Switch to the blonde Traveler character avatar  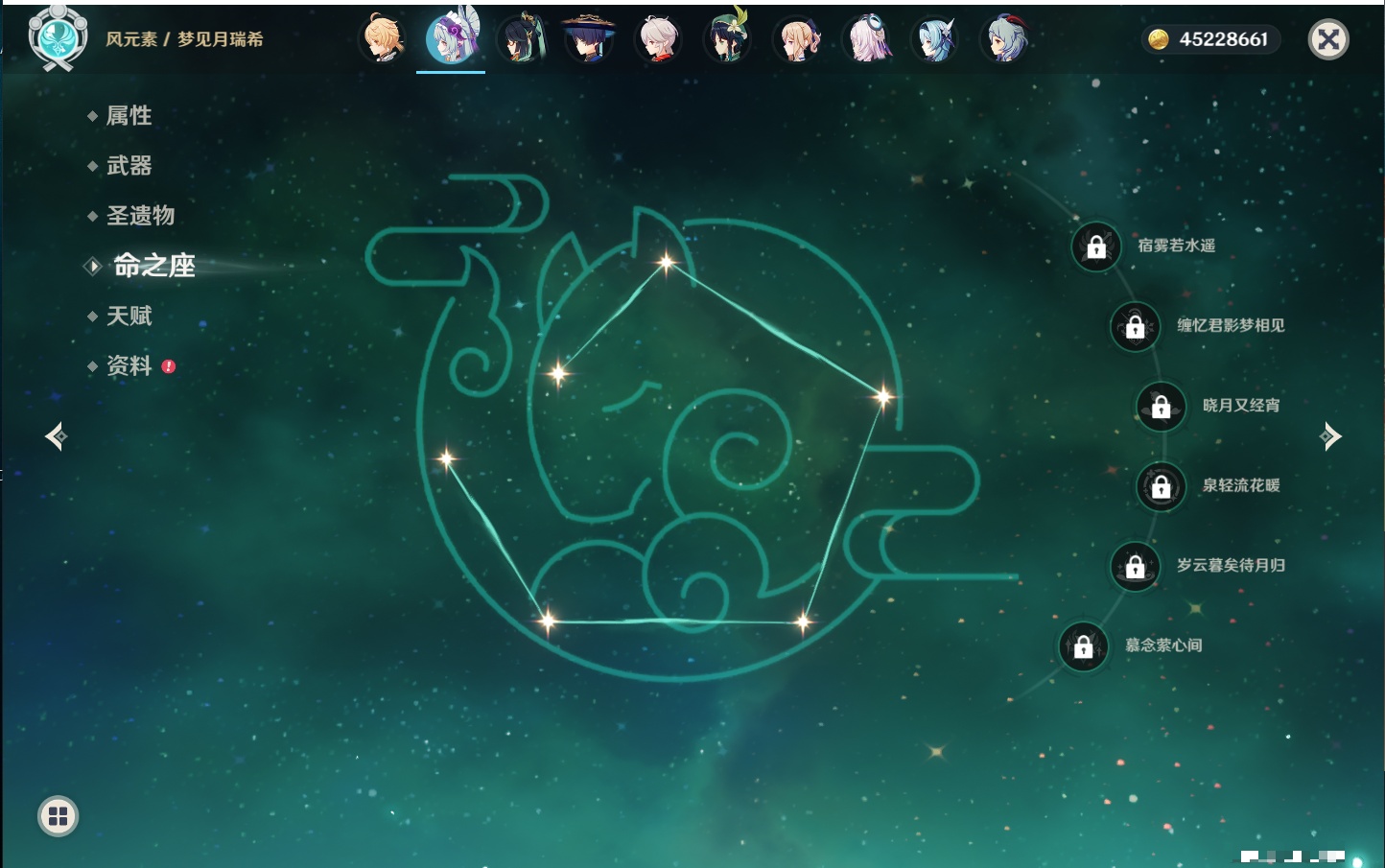(383, 39)
